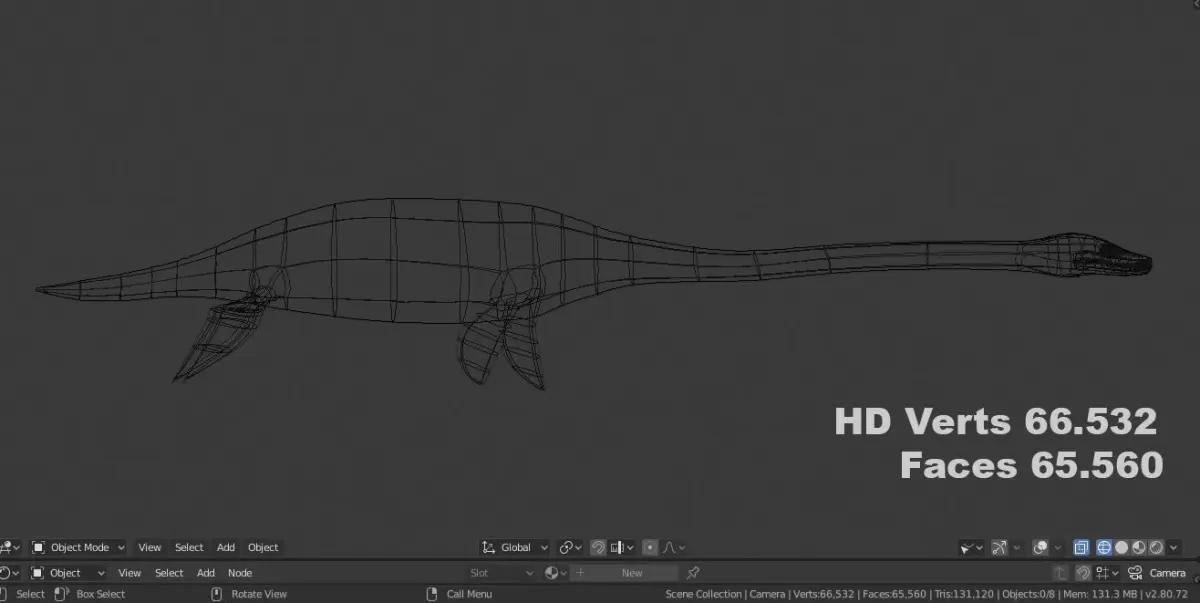This screenshot has width=1200, height=603.
Task: Click the Select hint in the status bar
Action: [x=31, y=594]
